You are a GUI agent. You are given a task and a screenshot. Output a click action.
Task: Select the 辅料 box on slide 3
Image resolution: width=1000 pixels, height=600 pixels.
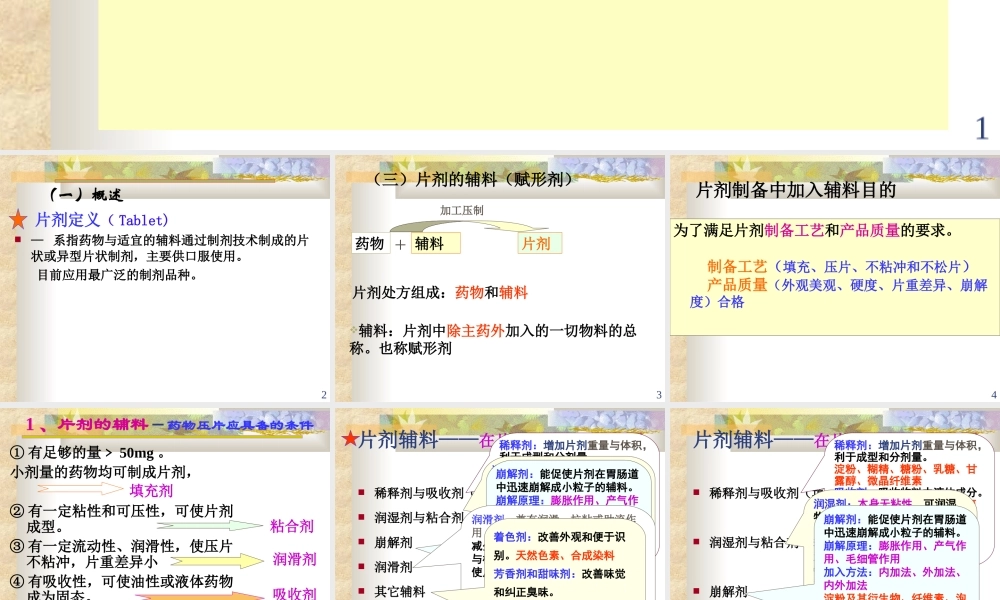click(435, 243)
